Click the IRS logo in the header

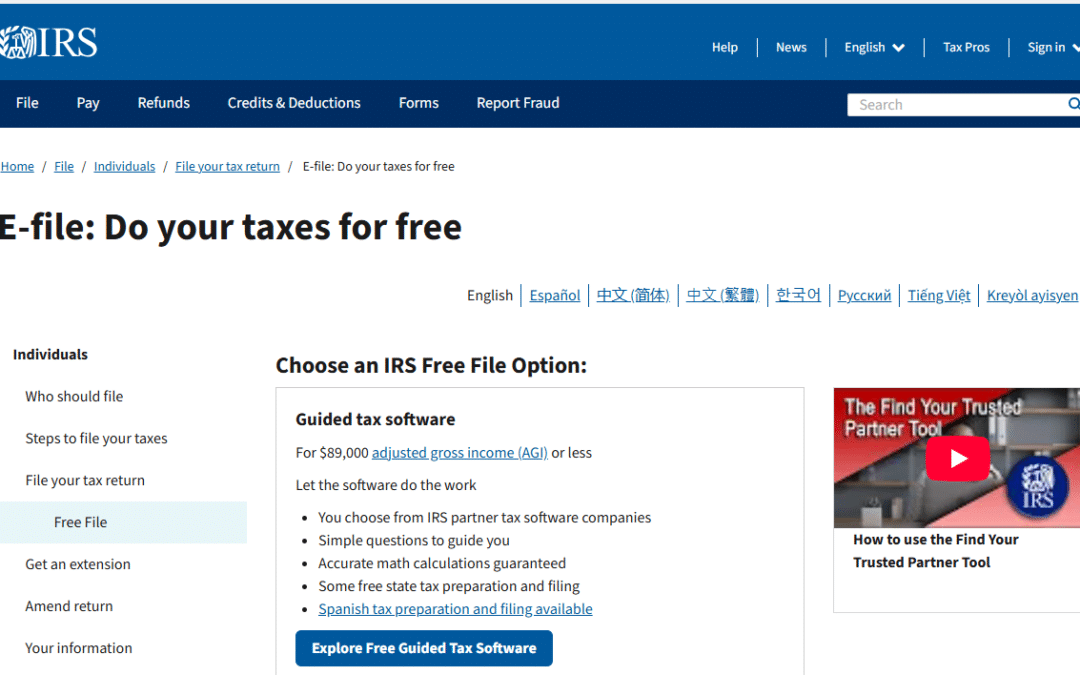click(48, 43)
